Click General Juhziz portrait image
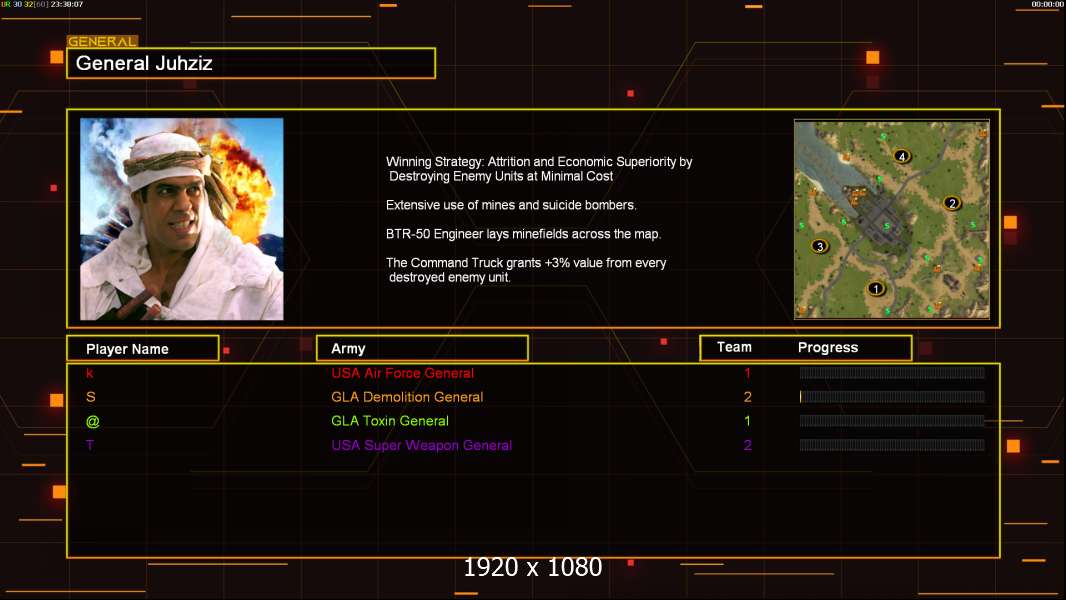Viewport: 1066px width, 600px height. (x=182, y=219)
